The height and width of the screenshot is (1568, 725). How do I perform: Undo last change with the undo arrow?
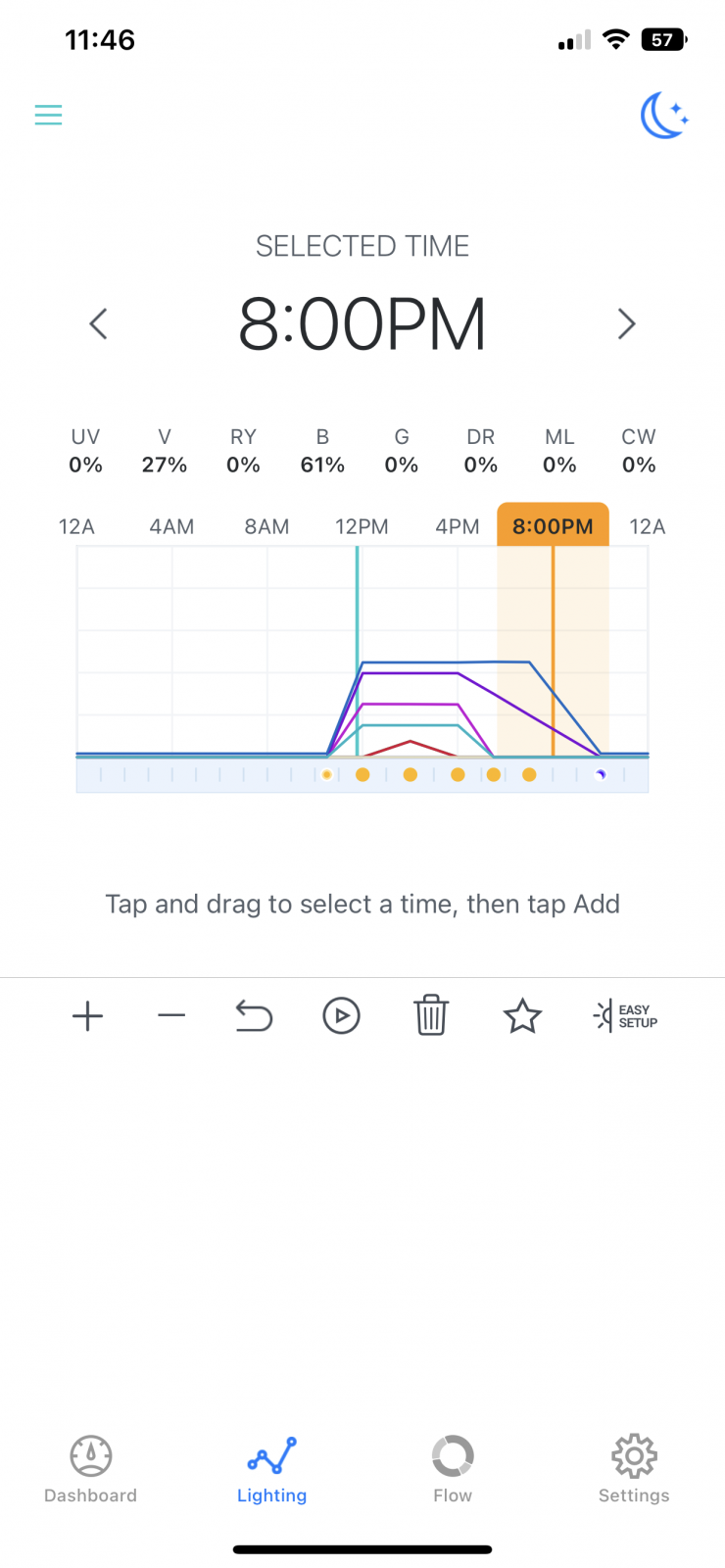254,1016
